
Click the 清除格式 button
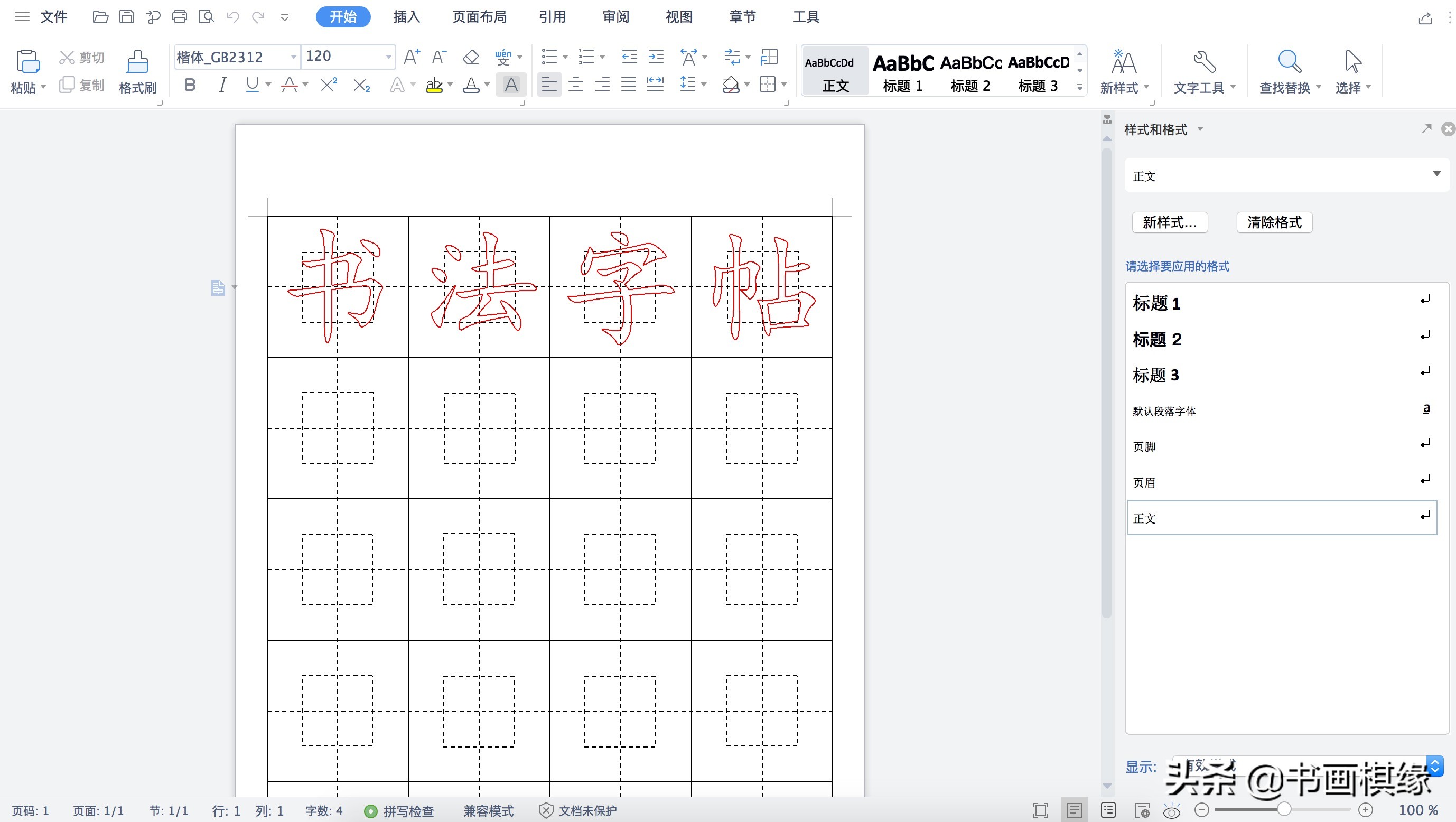coord(1274,222)
